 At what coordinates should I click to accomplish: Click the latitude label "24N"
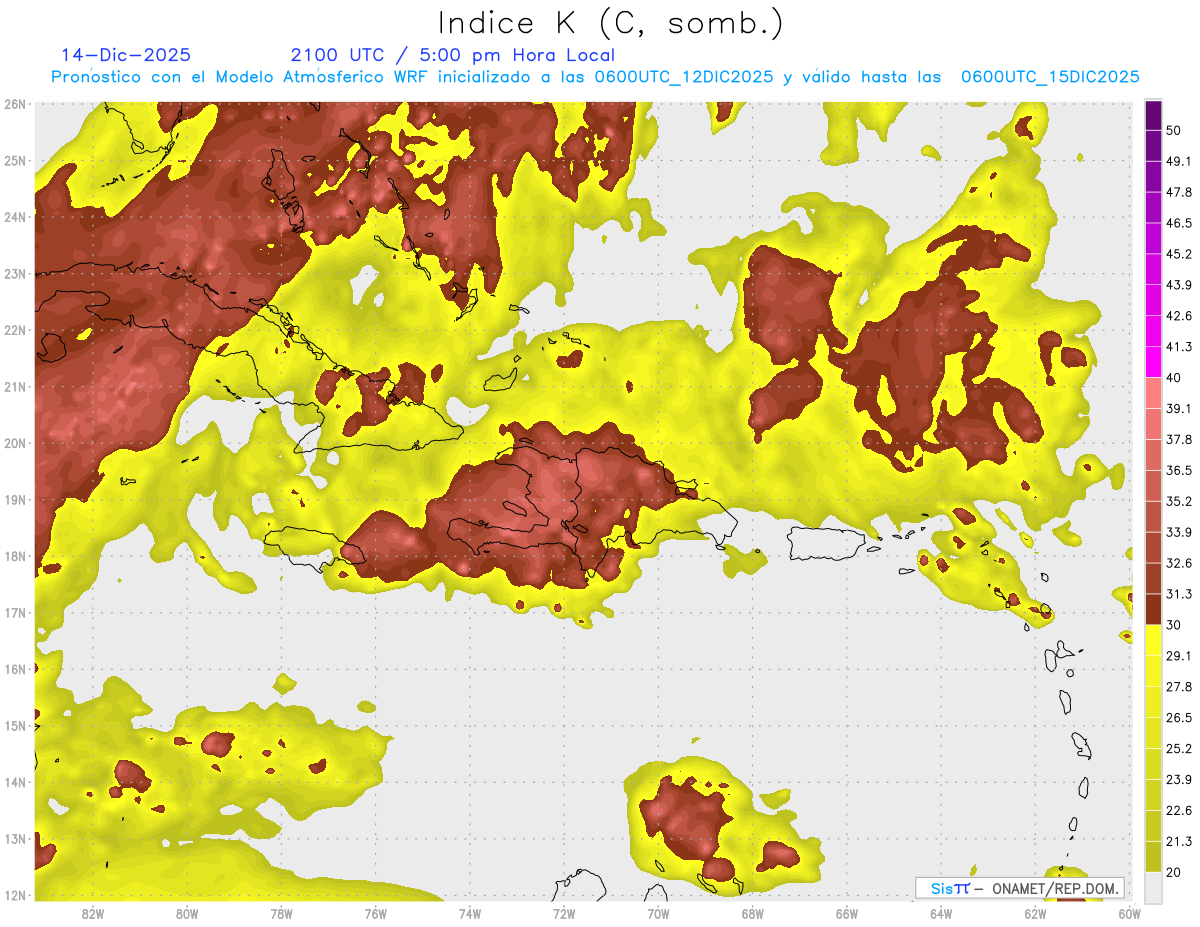point(15,217)
